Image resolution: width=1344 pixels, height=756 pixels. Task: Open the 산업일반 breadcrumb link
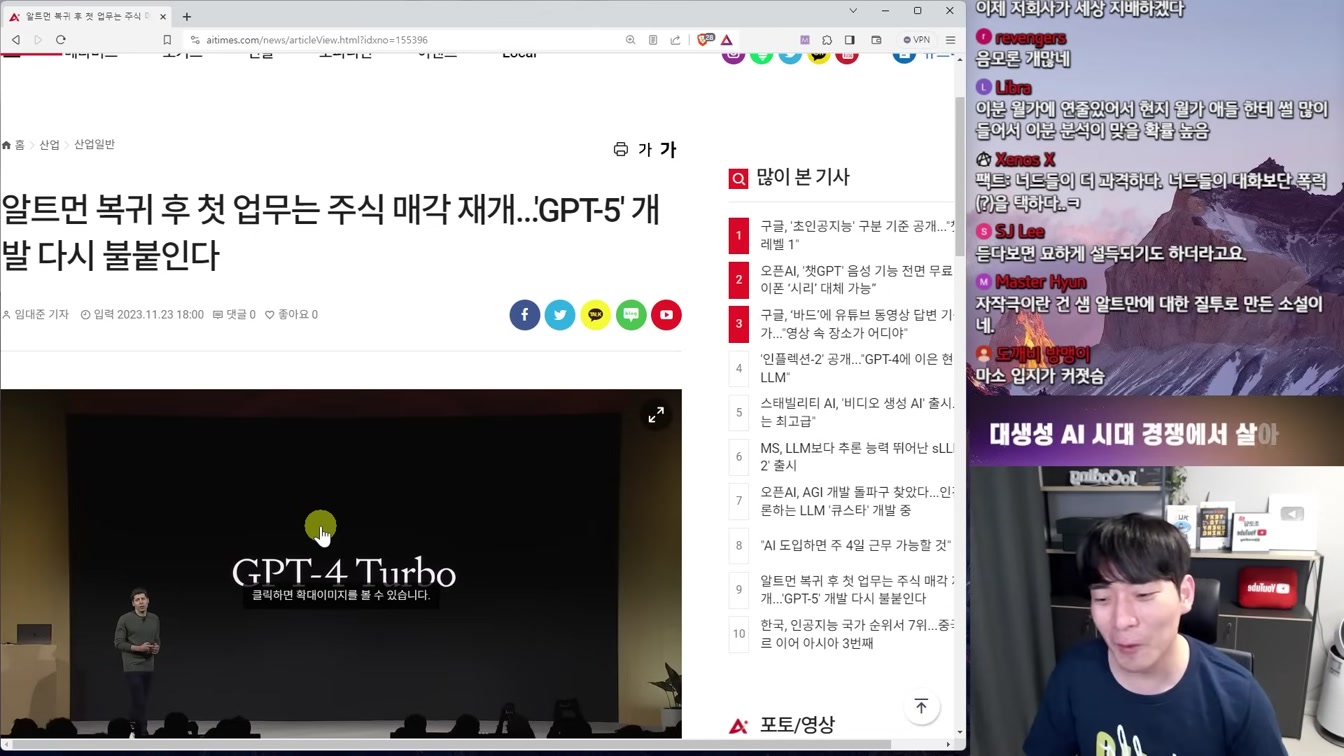pyautogui.click(x=94, y=145)
